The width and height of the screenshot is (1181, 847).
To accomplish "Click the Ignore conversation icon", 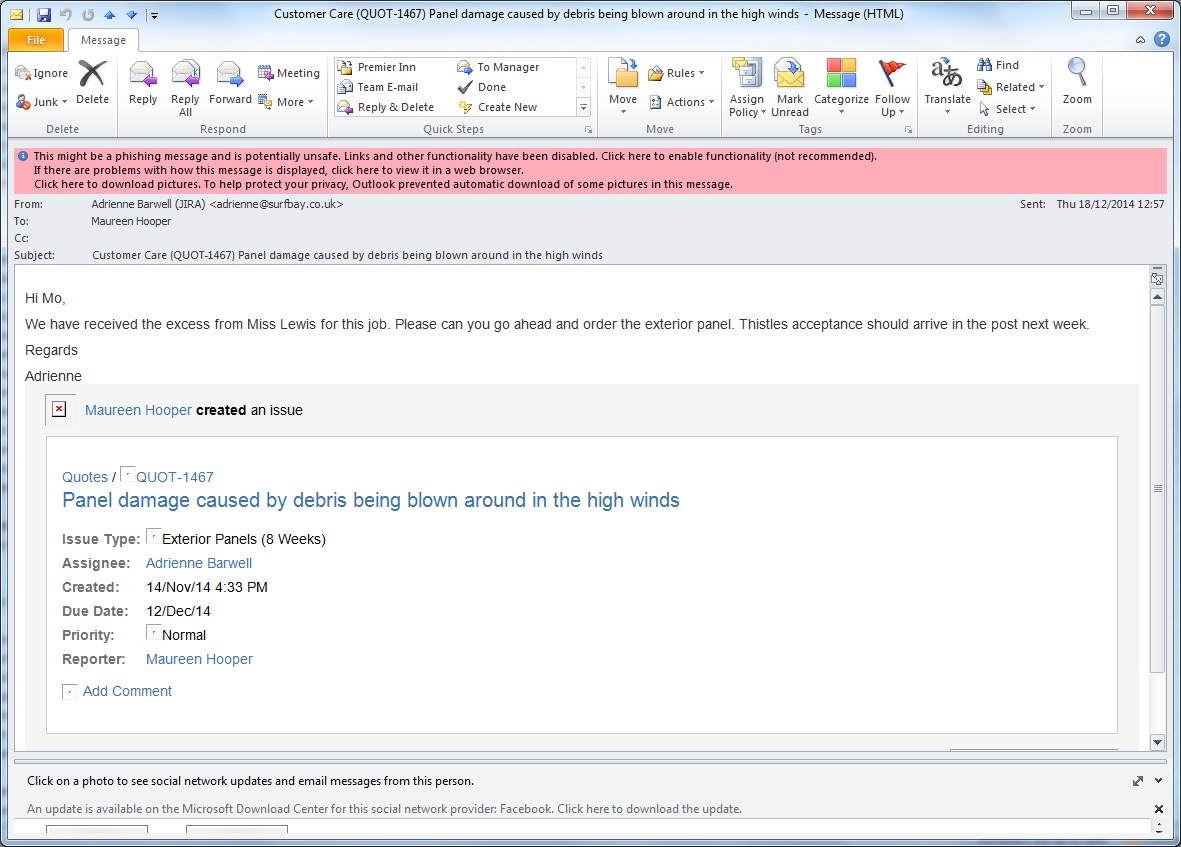I will click(41, 73).
